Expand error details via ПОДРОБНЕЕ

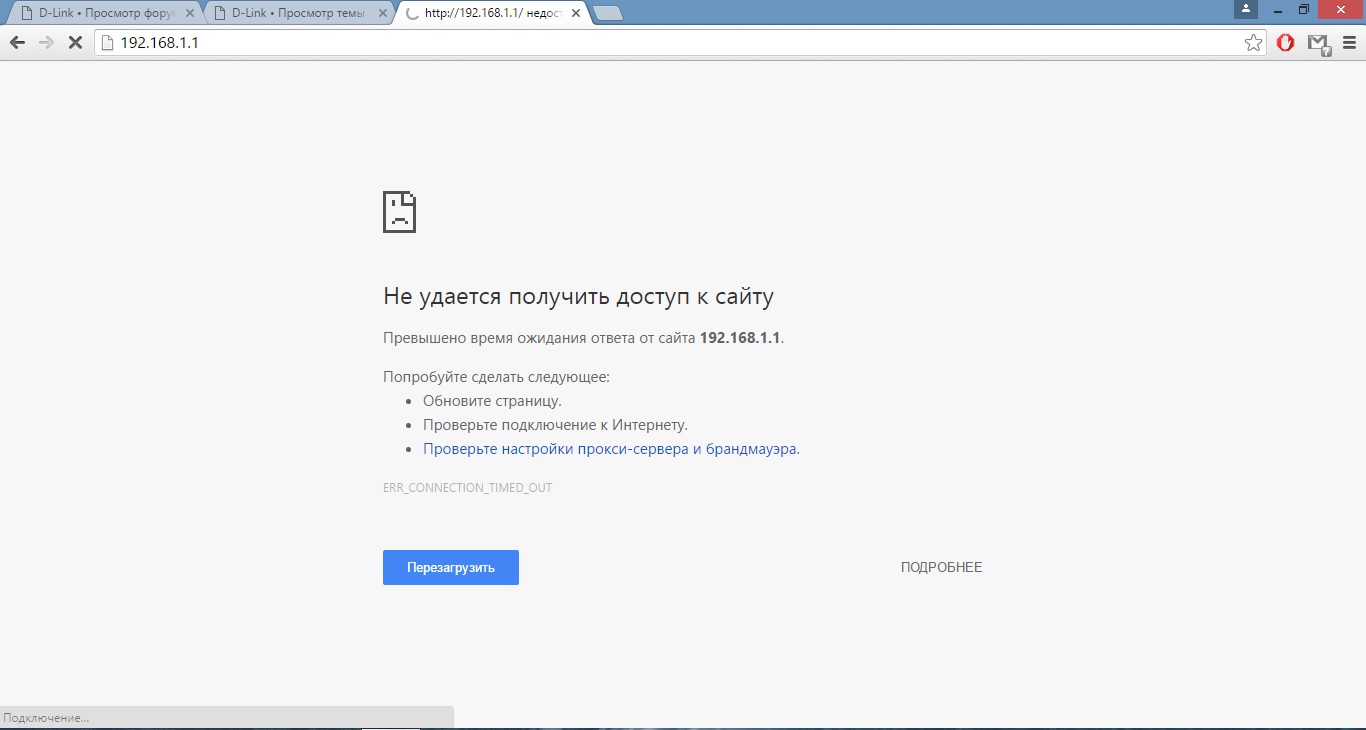(x=941, y=567)
